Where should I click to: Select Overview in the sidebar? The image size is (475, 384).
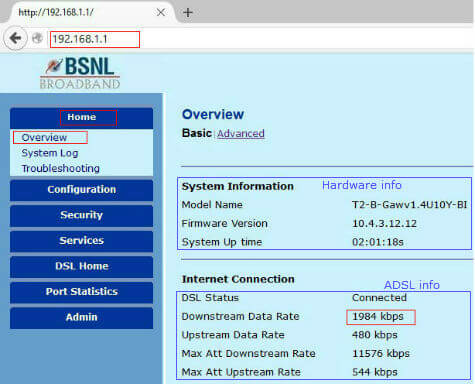click(44, 137)
